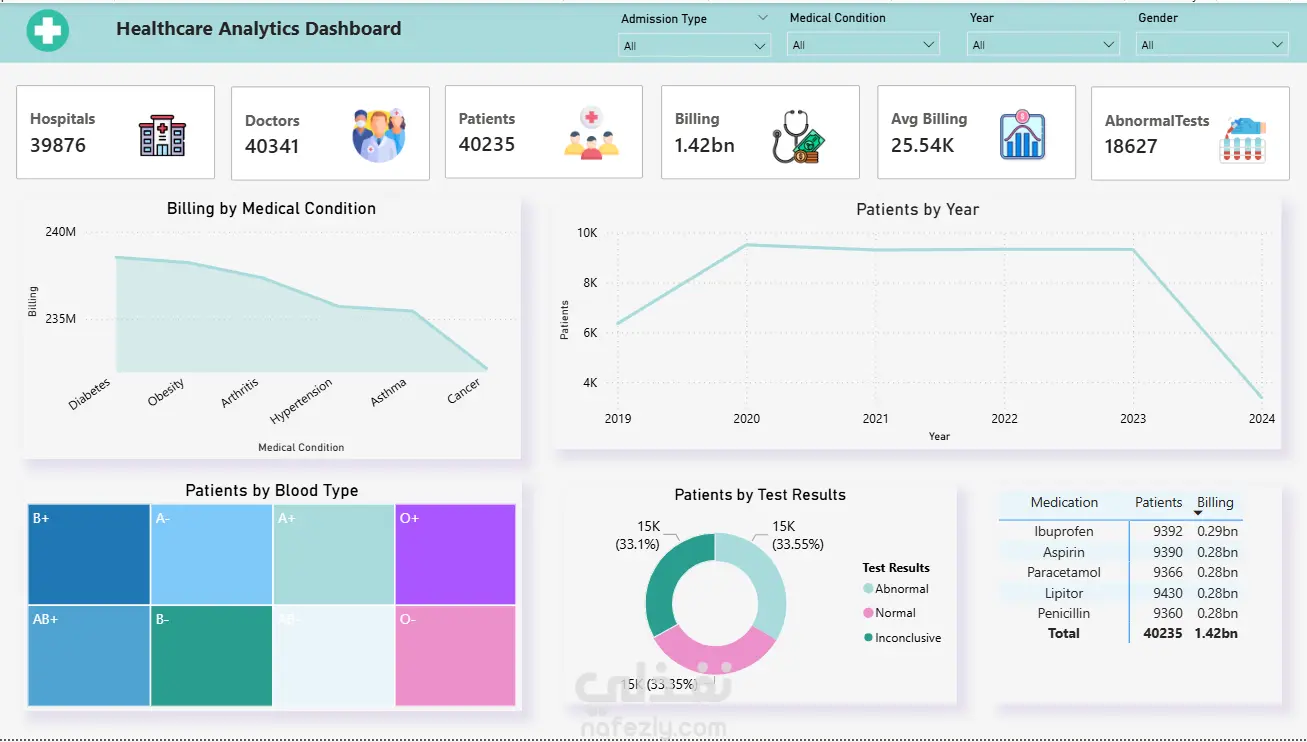This screenshot has width=1307, height=742.
Task: Select the Ibuprofen row in table
Action: 1120,532
